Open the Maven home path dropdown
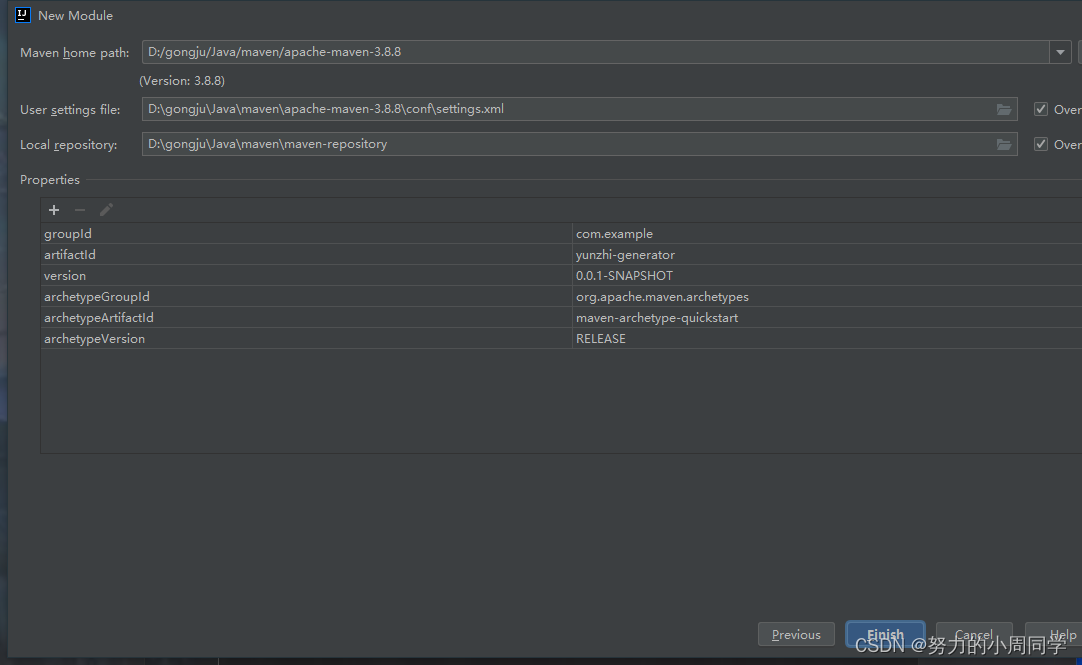 [1060, 52]
